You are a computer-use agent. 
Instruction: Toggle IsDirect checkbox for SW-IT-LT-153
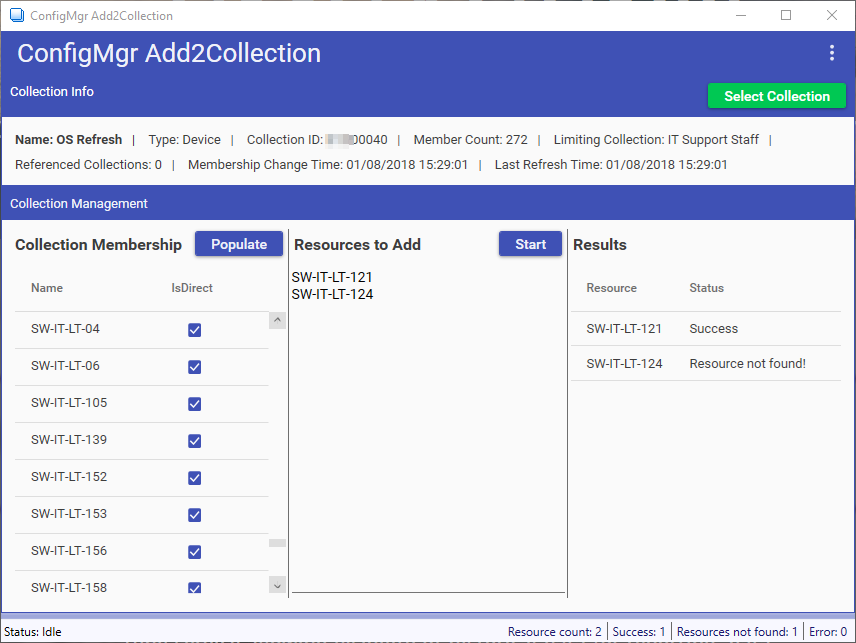(194, 515)
